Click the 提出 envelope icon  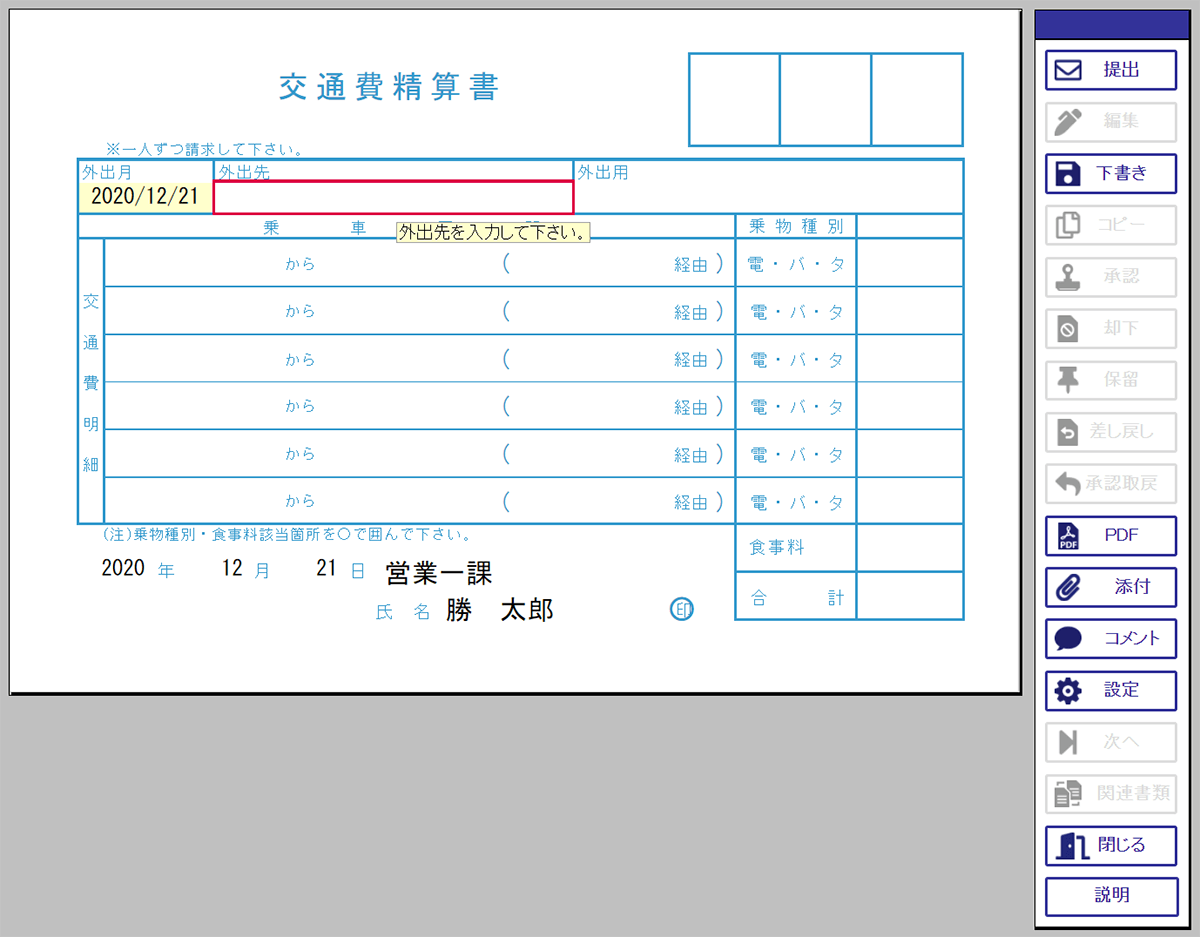pyautogui.click(x=1069, y=70)
